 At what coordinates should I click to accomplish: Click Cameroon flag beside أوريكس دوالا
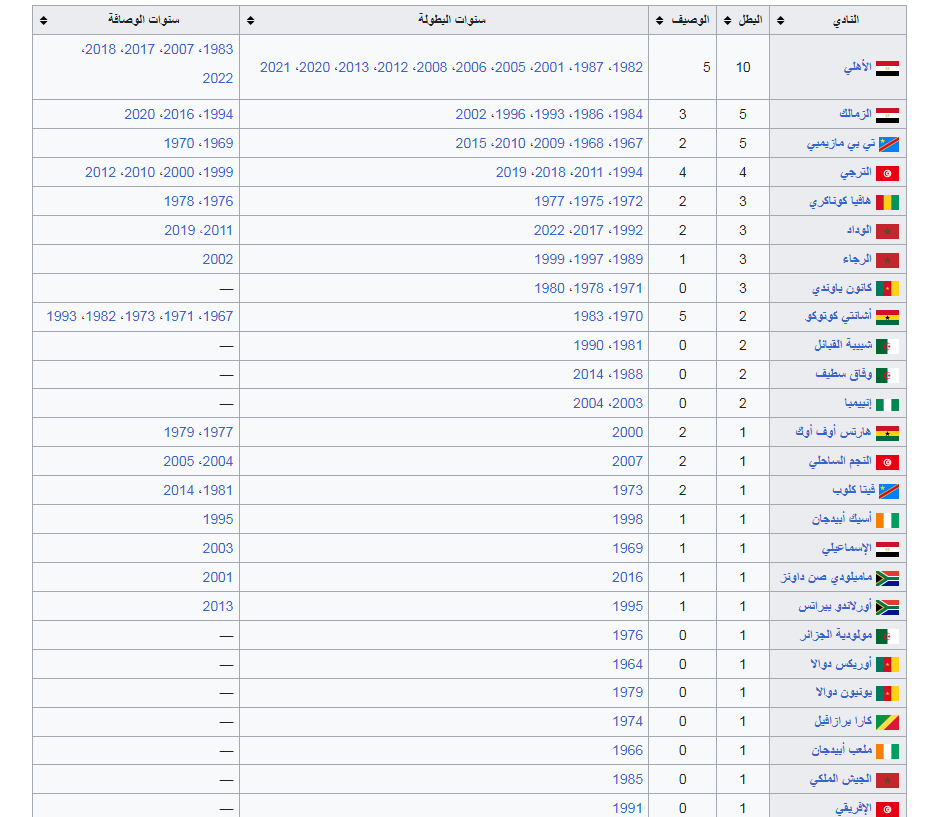(887, 665)
